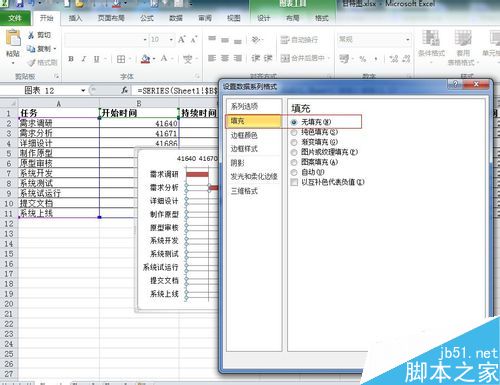500x385 pixels.
Task: Align text to middle of cell
Action: click(x=225, y=40)
